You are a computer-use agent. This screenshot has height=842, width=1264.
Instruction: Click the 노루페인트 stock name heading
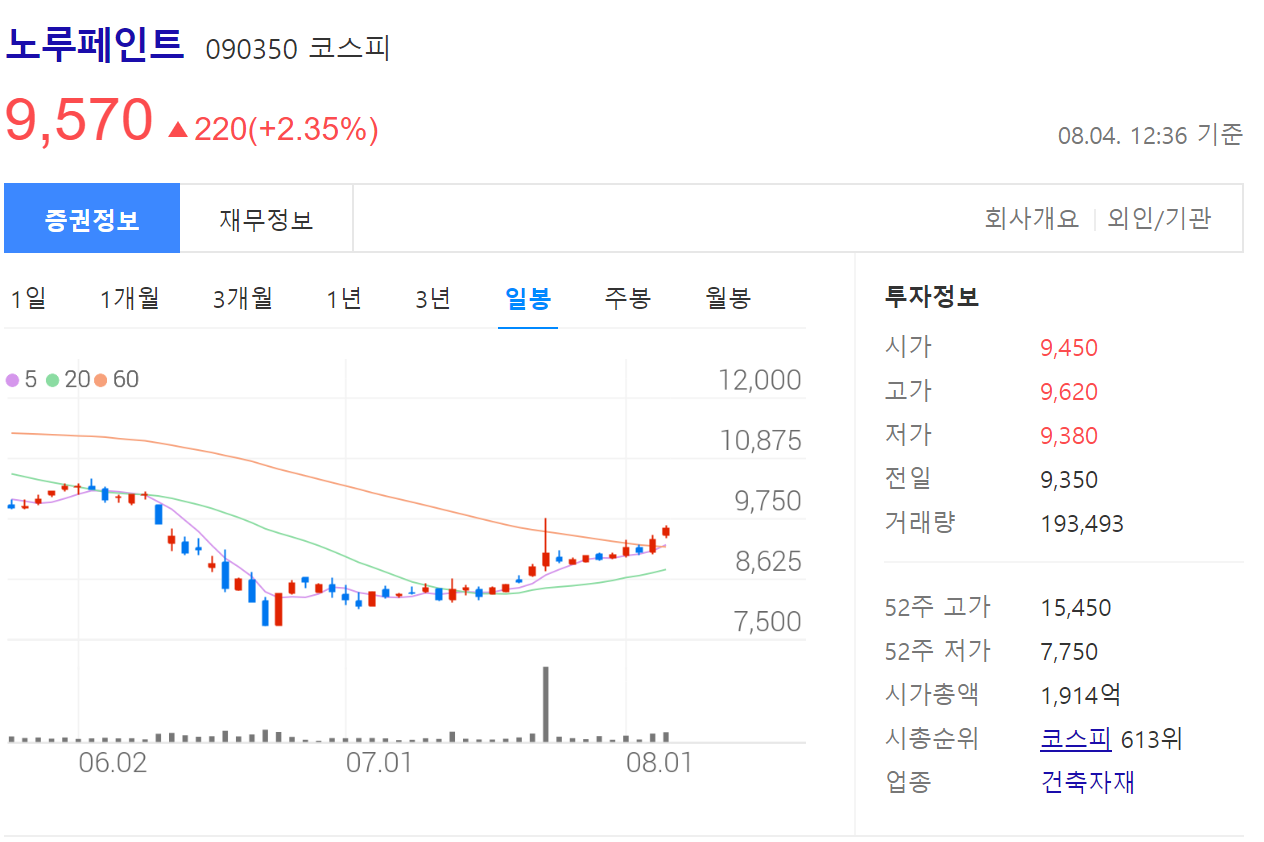[x=95, y=44]
